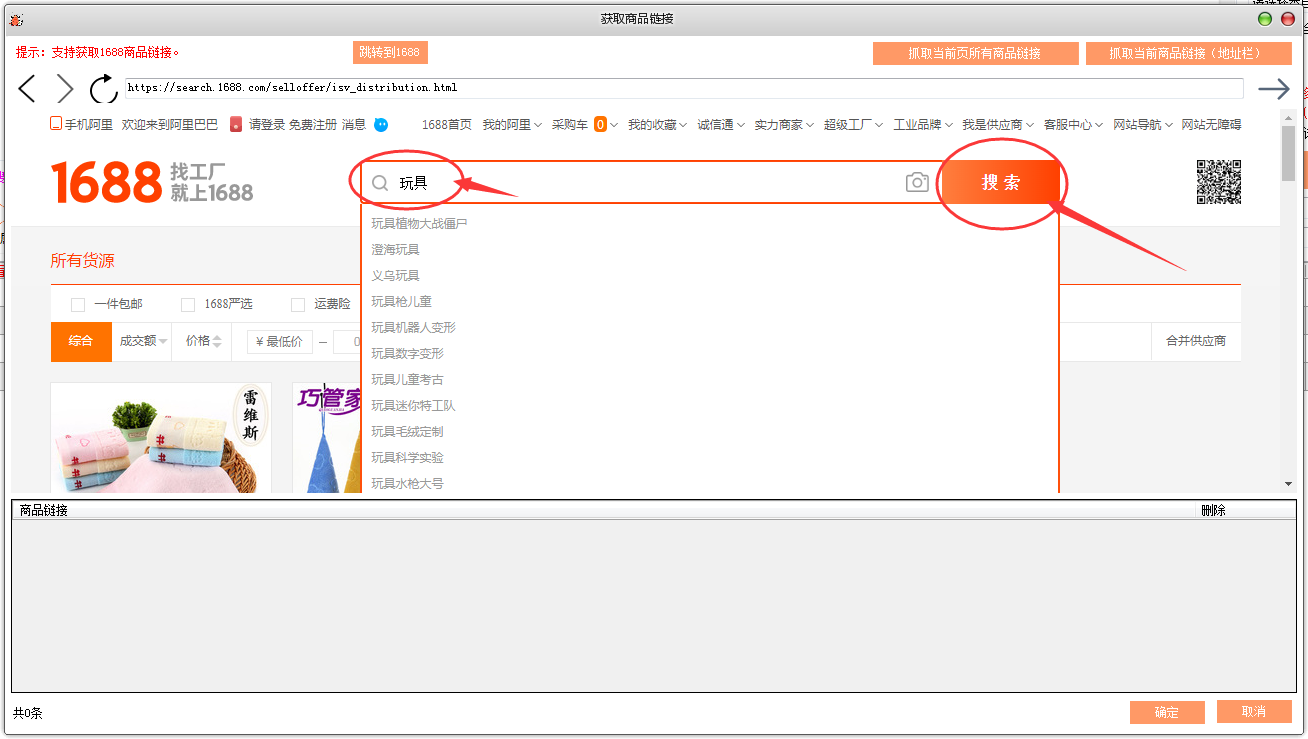Click the orange 搜索 button
This screenshot has height=739, width=1308.
[1001, 182]
